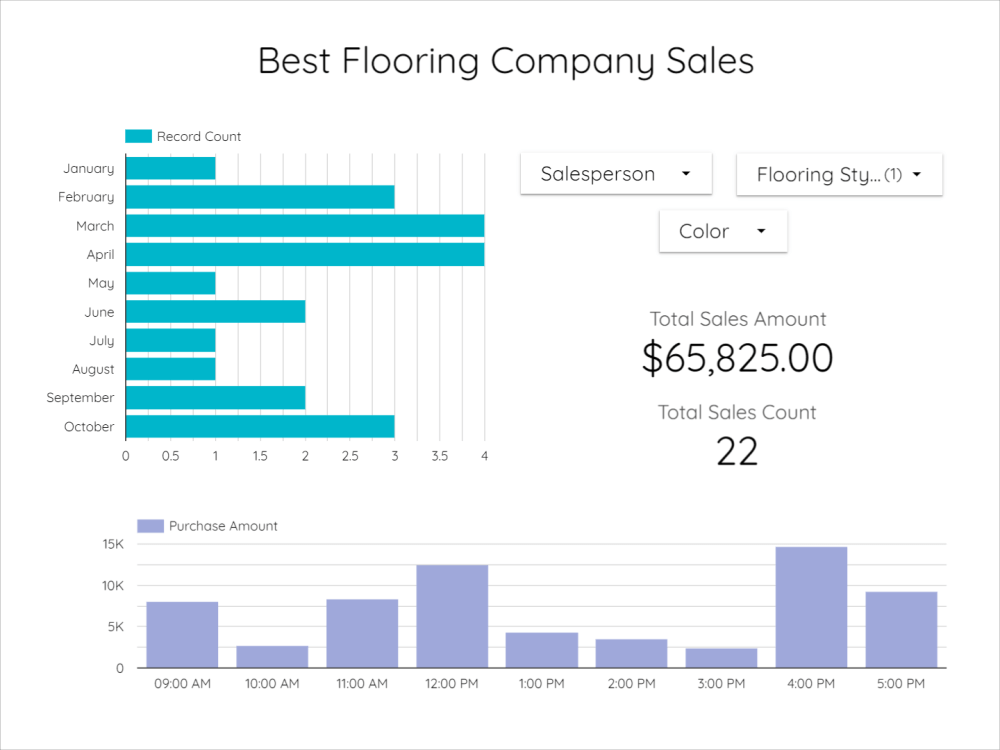Click the Total Sales Amount value

click(737, 357)
